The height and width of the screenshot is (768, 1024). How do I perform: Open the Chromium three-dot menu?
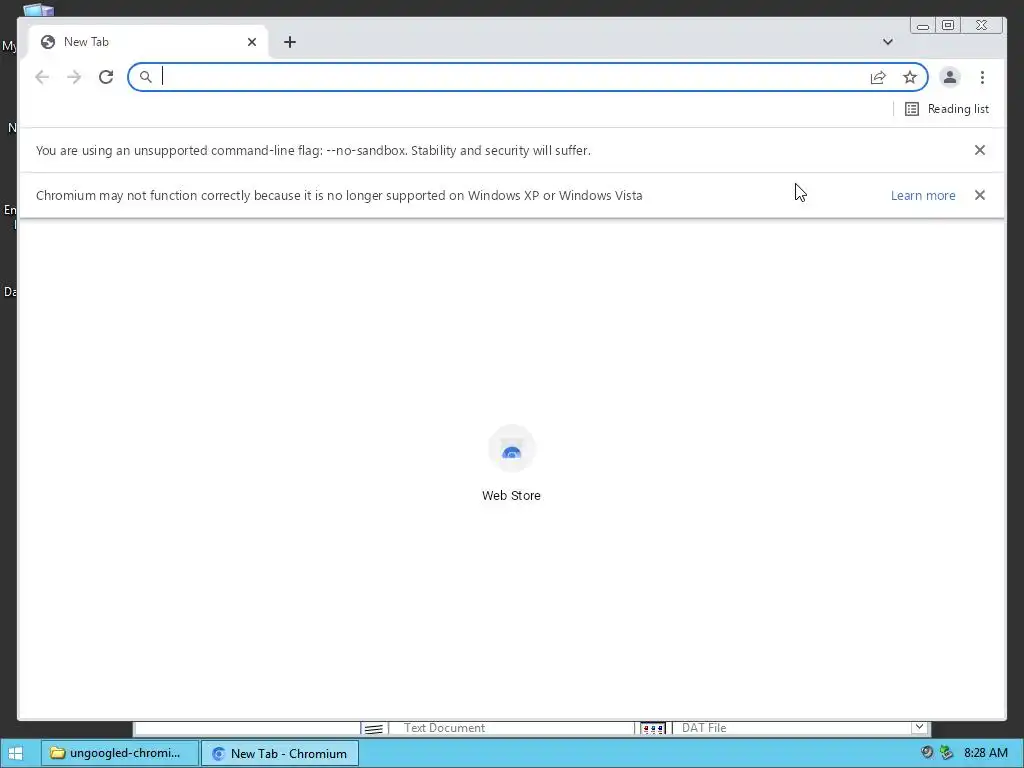point(982,77)
